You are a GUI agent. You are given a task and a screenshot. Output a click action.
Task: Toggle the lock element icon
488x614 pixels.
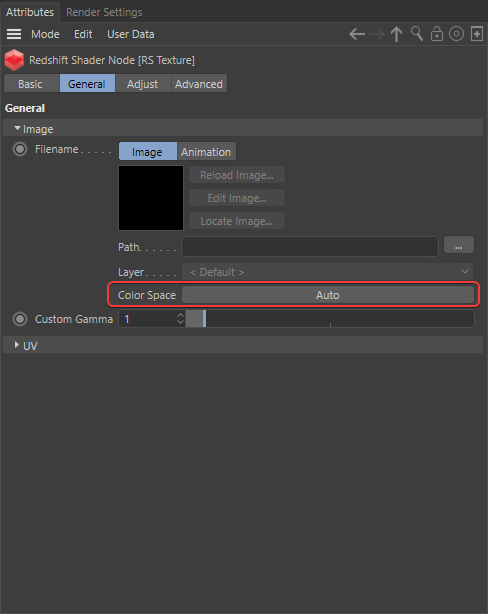437,34
